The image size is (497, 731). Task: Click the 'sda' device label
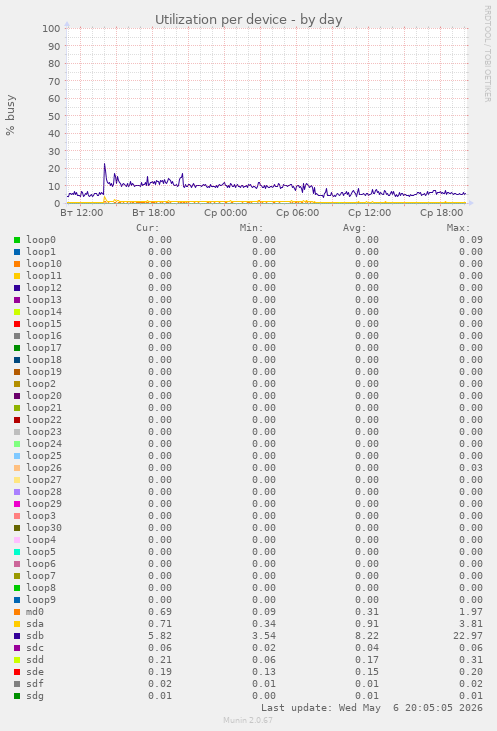pos(35,624)
